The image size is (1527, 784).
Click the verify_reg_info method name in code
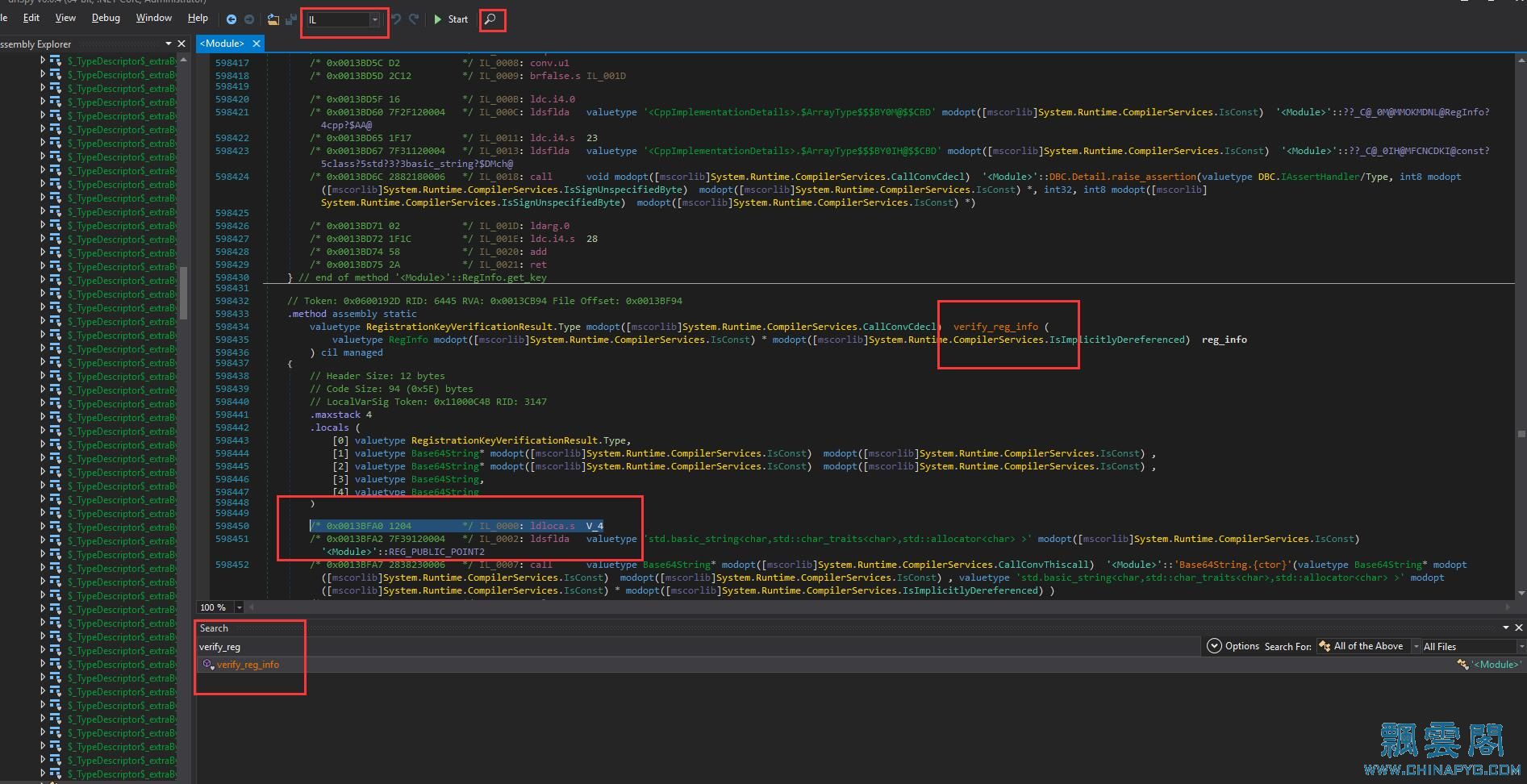995,327
